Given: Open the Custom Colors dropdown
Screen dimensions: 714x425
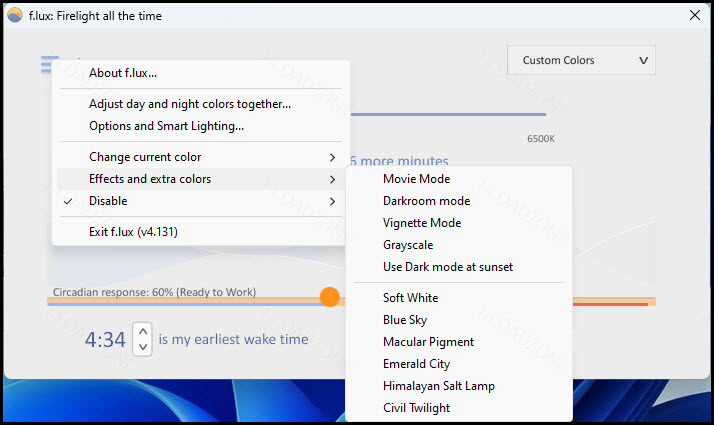Looking at the screenshot, I should coord(581,60).
